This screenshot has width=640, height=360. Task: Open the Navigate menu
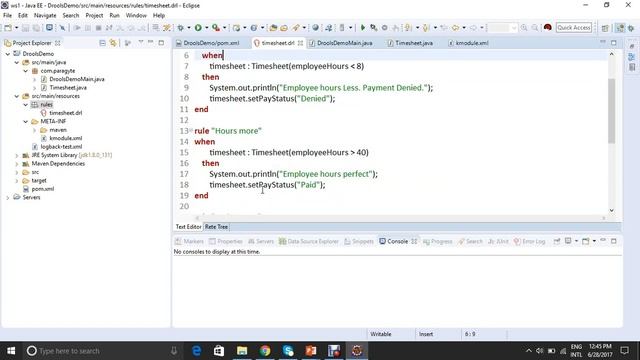(45, 16)
